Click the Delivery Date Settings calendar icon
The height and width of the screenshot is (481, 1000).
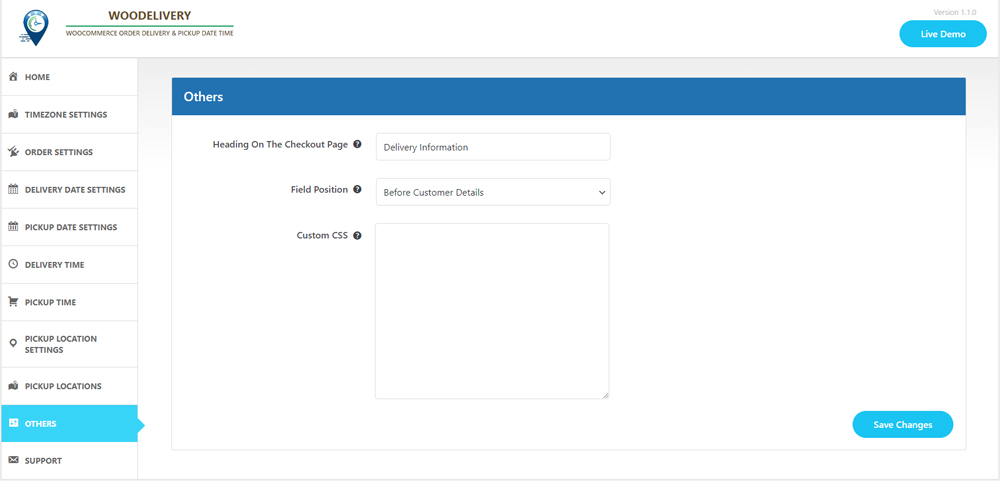(13, 189)
